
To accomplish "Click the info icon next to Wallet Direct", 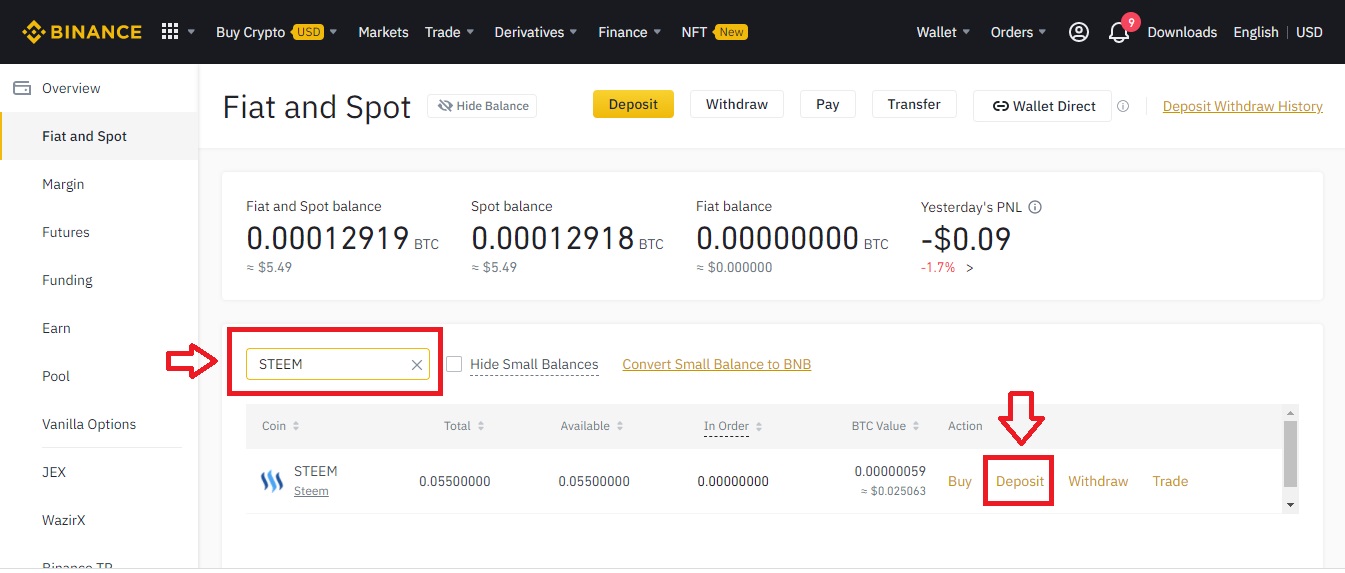I will tap(1123, 106).
